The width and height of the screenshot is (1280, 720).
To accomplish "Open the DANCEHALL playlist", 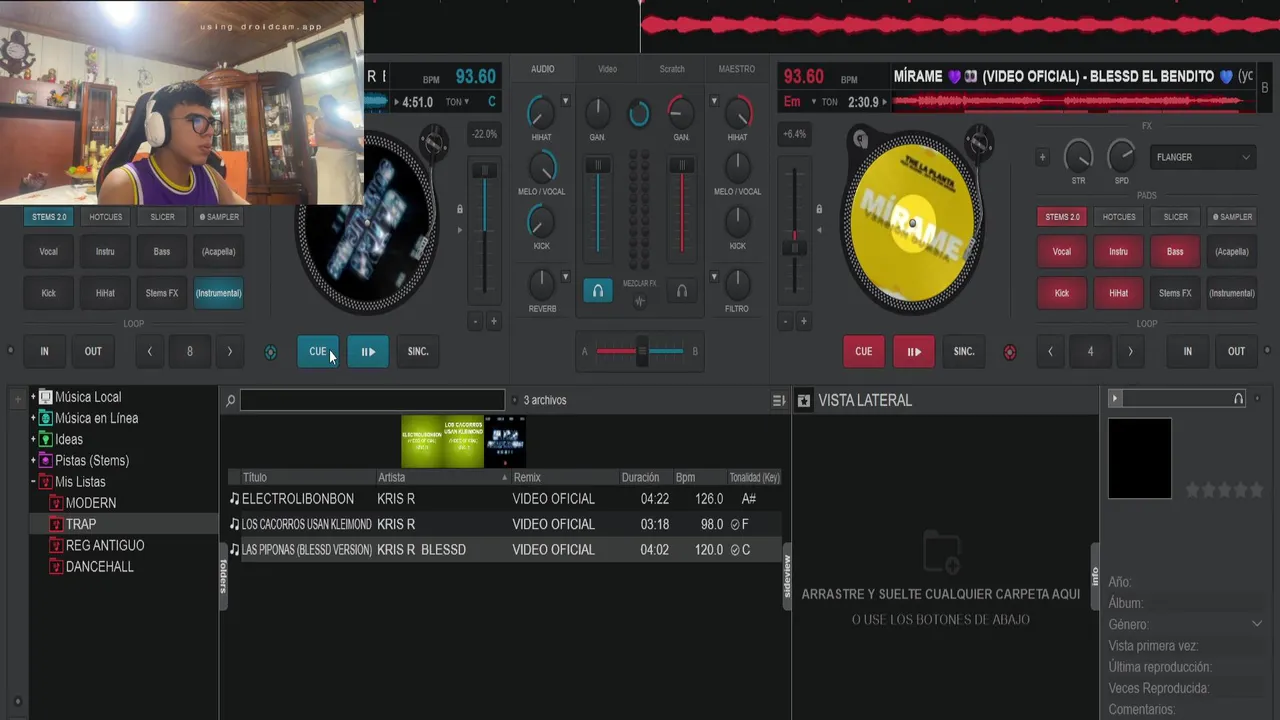I will (99, 566).
